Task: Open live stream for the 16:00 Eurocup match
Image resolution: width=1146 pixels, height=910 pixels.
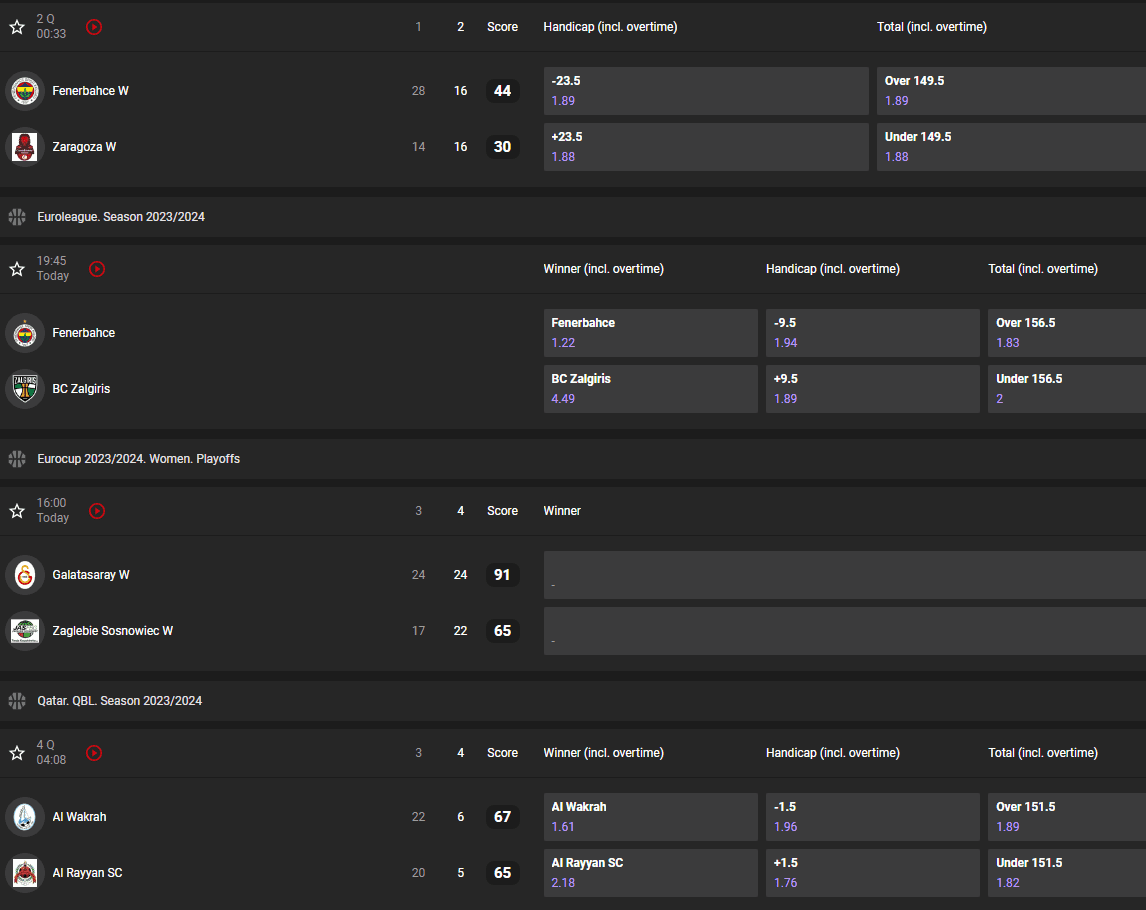Action: pos(97,511)
